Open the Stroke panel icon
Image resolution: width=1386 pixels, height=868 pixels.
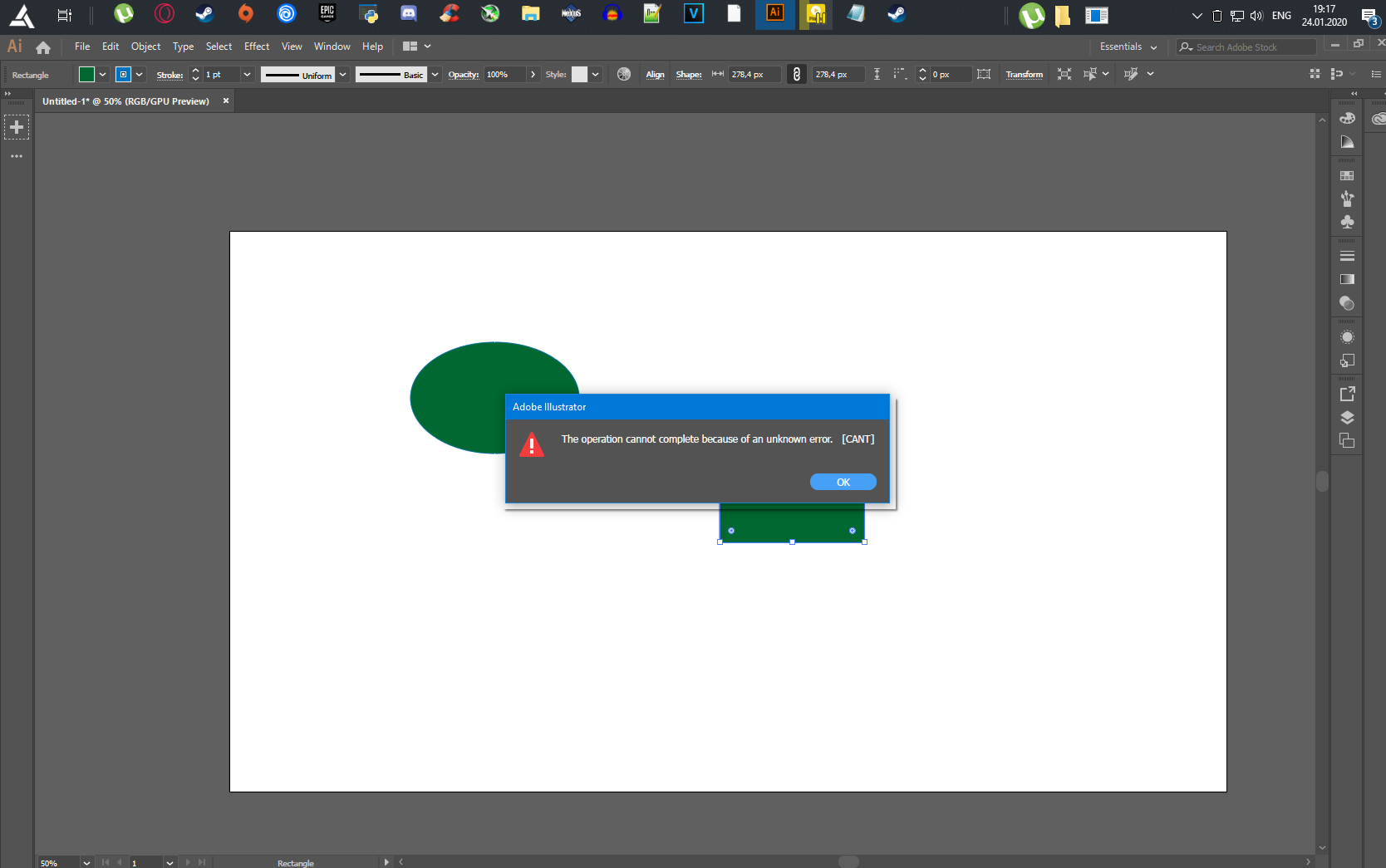pyautogui.click(x=1347, y=256)
